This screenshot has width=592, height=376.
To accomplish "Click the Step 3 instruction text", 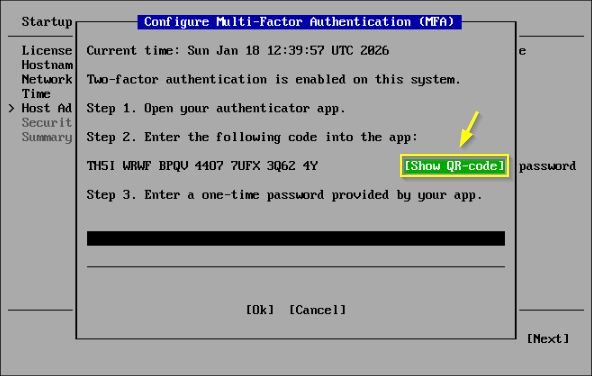I will coord(284,195).
